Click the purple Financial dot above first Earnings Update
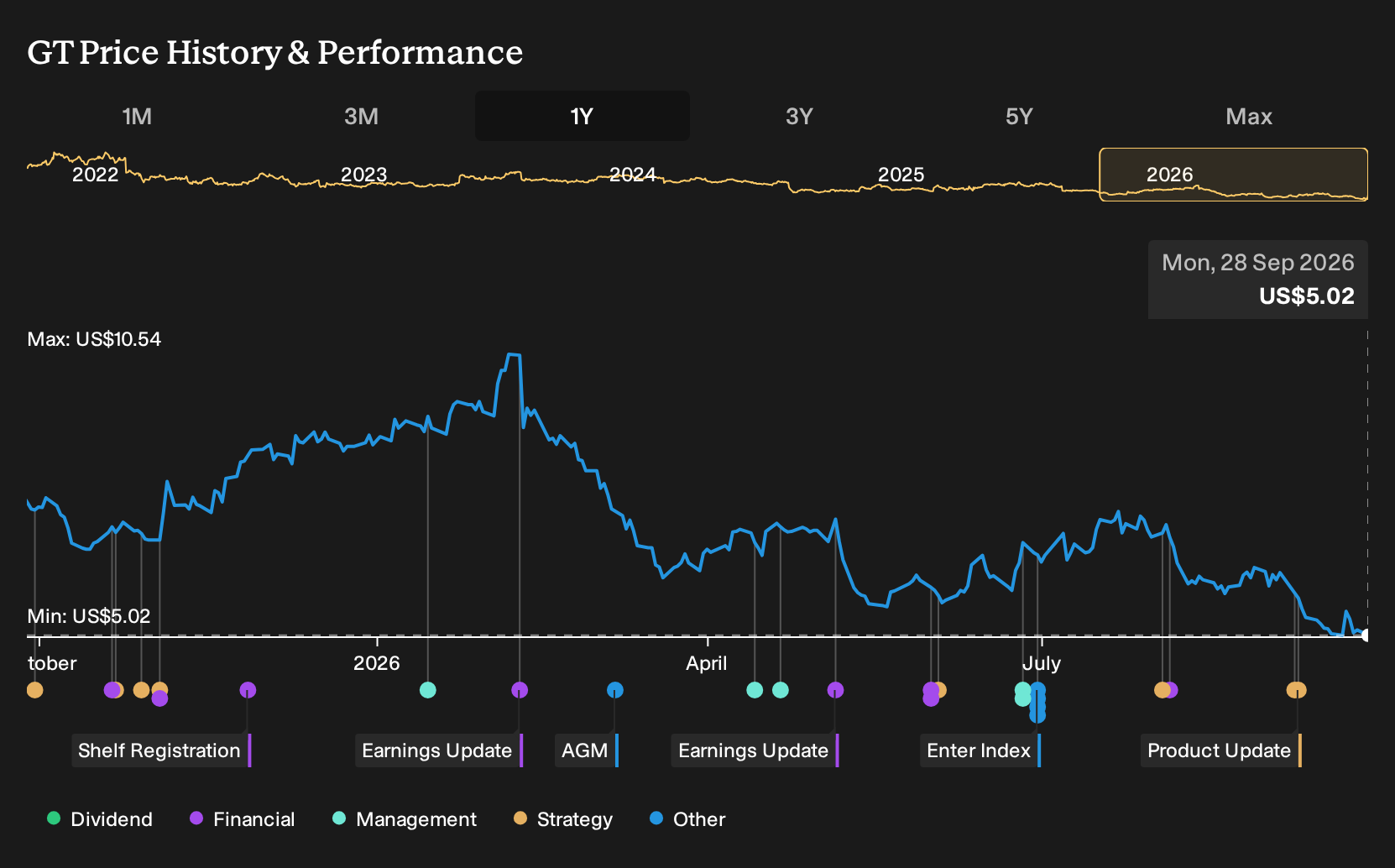Viewport: 1395px width, 868px height. point(520,690)
